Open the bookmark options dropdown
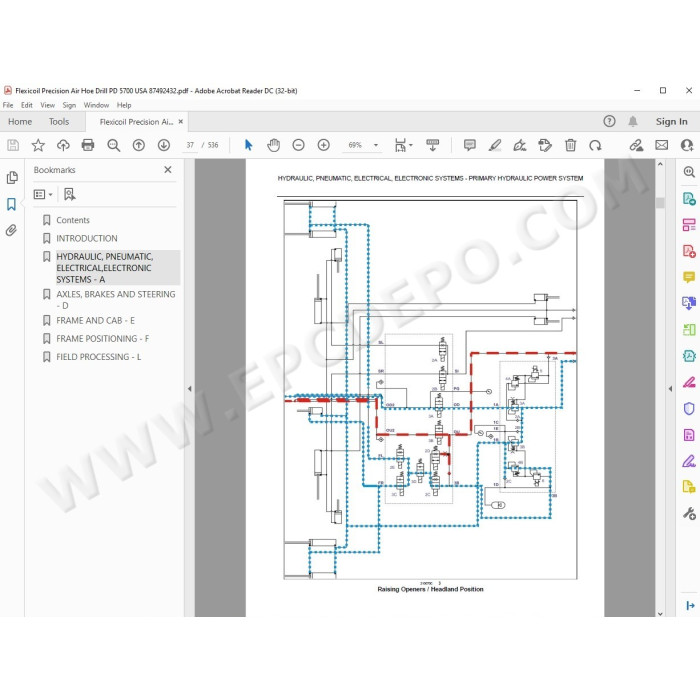The width and height of the screenshot is (700, 700). 43,195
